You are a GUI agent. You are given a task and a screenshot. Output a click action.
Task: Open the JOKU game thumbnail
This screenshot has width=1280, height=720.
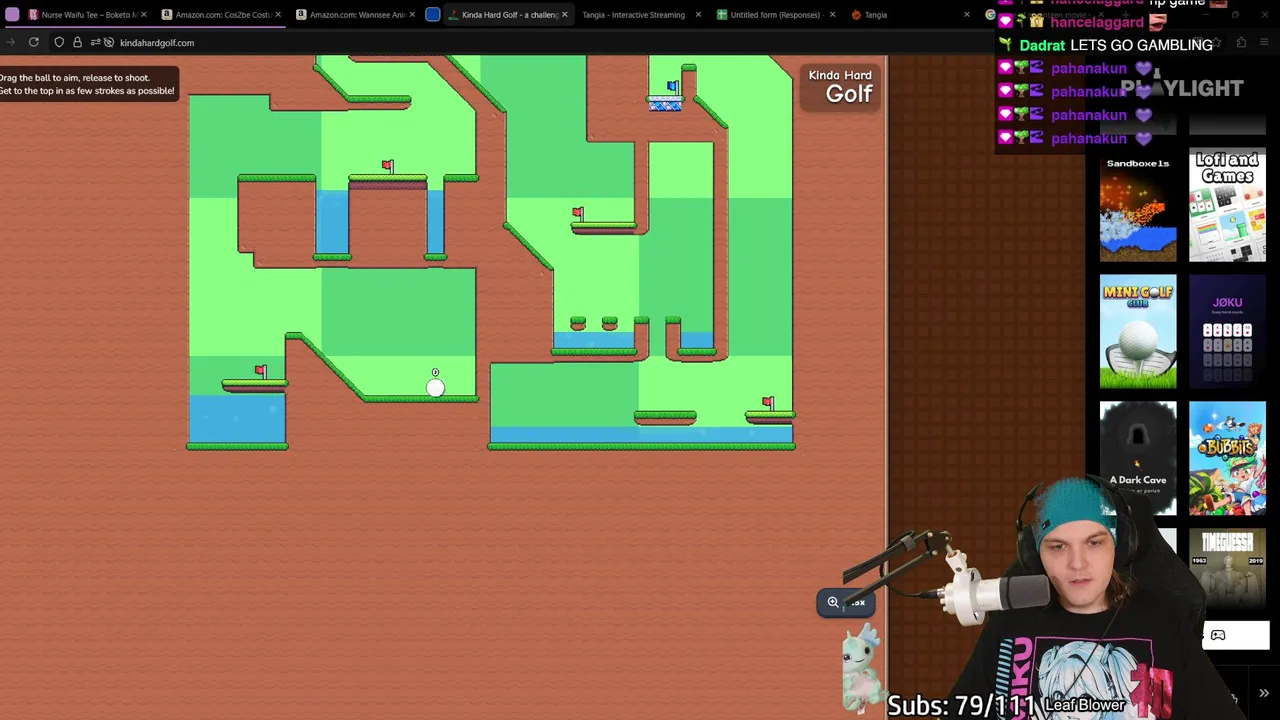pyautogui.click(x=1227, y=332)
